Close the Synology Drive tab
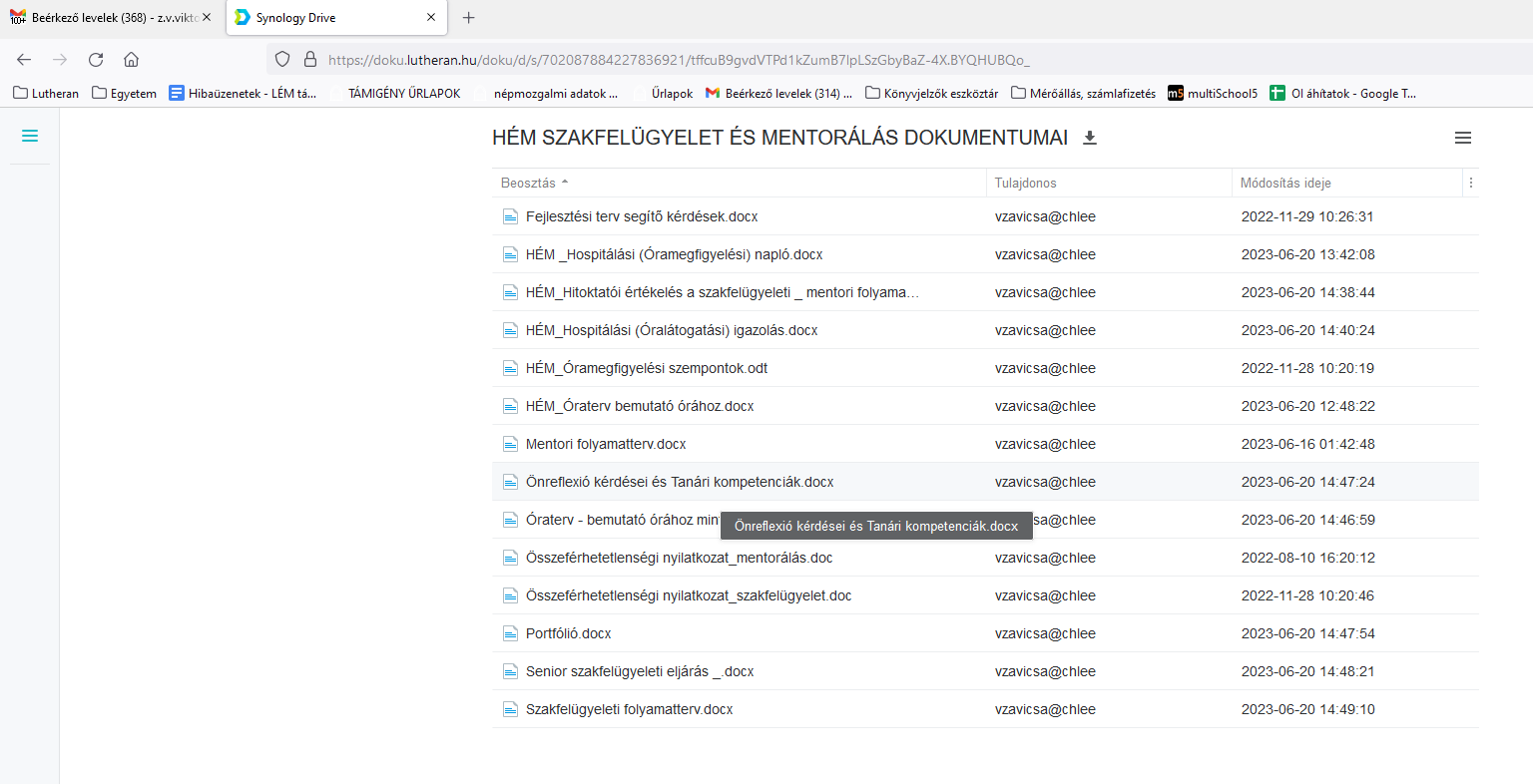Screen dimensions: 1533x784 click(x=431, y=17)
